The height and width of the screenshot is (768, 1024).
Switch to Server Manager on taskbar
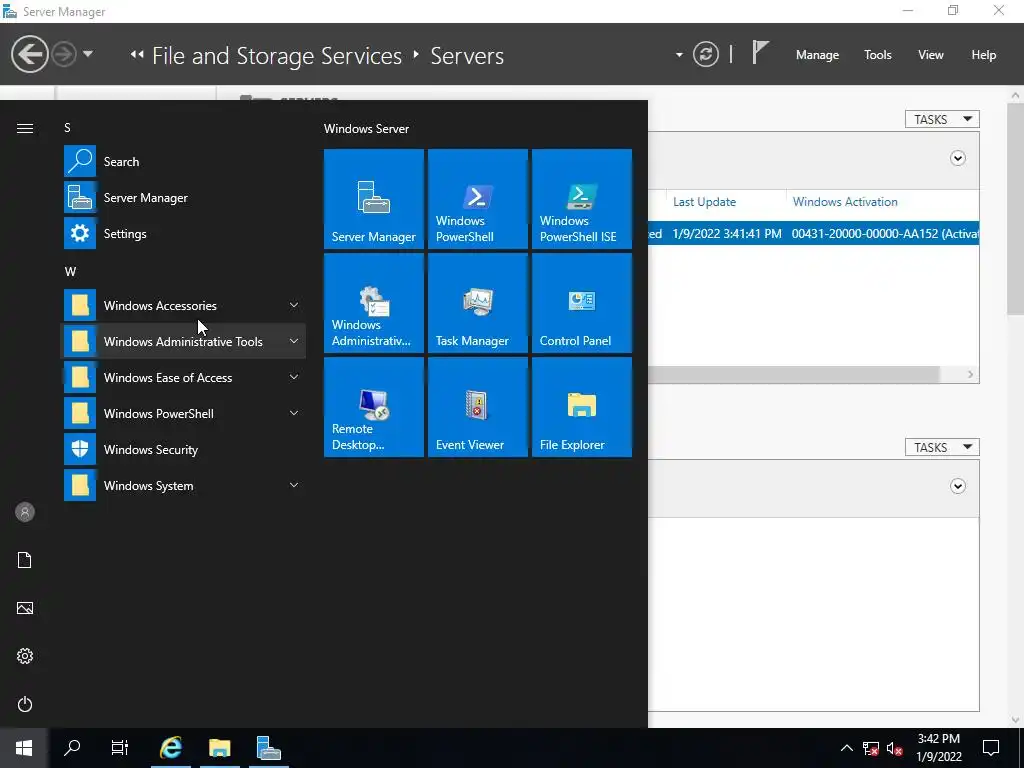pos(268,748)
